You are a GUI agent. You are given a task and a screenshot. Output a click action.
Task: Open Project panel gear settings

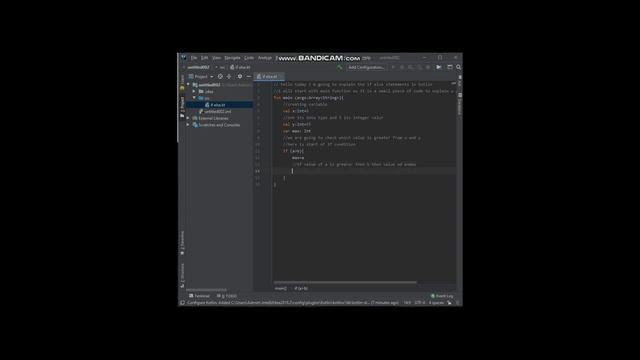pyautogui.click(x=240, y=76)
